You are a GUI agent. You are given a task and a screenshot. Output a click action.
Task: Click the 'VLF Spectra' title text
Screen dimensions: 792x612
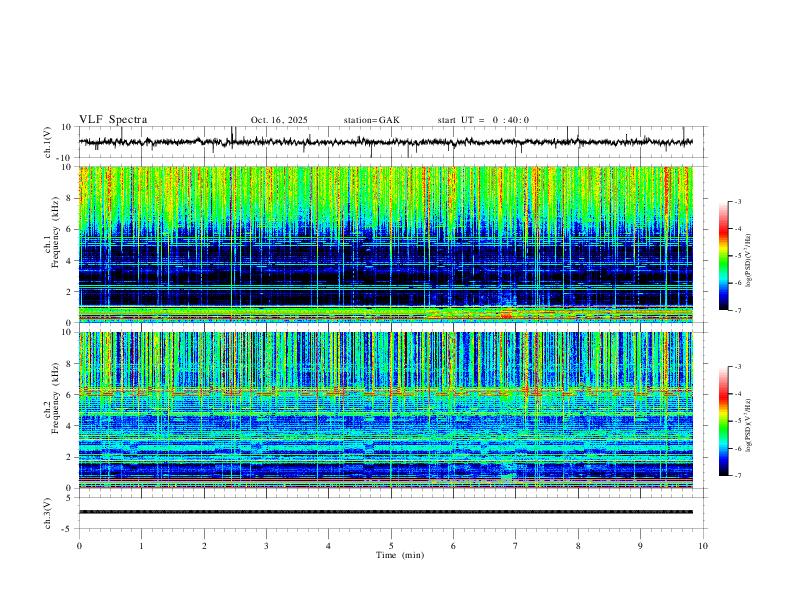click(x=113, y=120)
